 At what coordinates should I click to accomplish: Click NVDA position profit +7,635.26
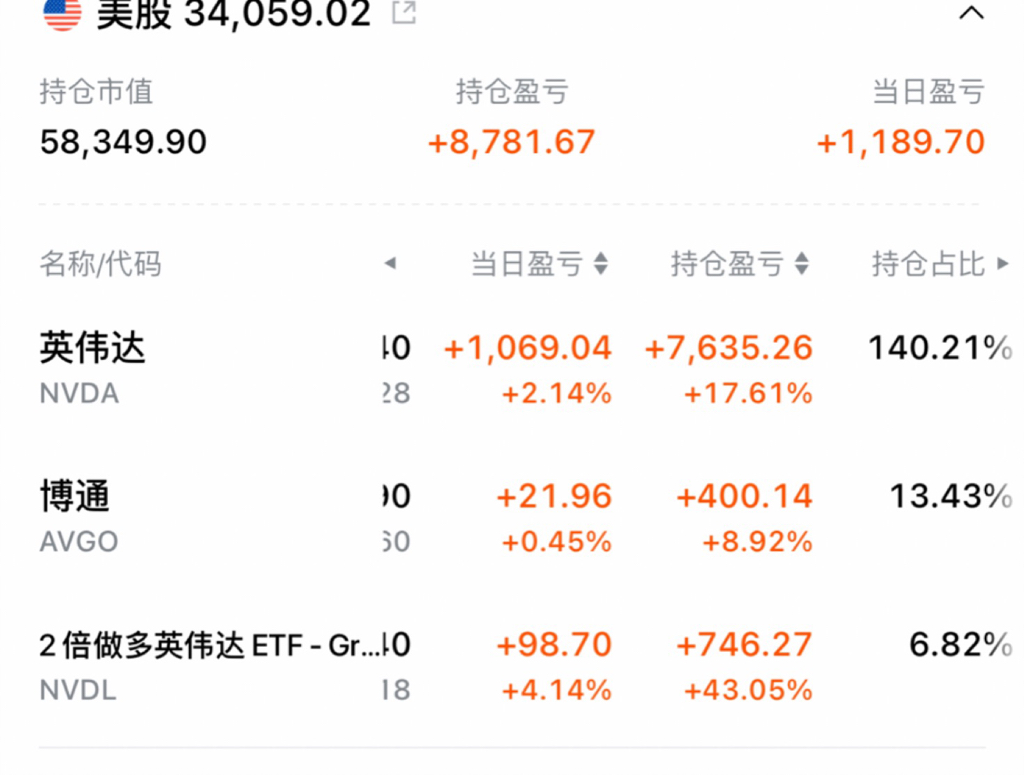(728, 347)
